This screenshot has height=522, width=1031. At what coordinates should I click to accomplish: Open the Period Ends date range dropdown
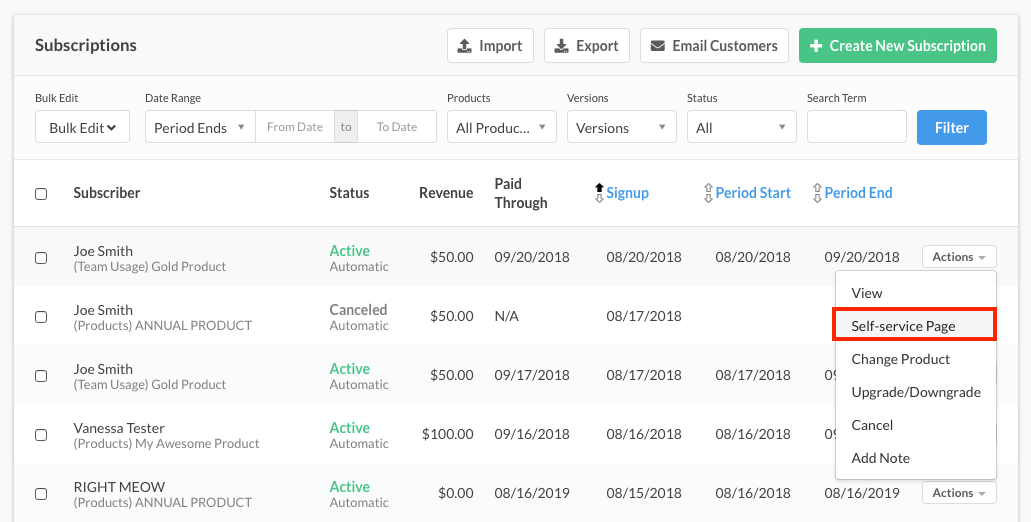point(200,128)
